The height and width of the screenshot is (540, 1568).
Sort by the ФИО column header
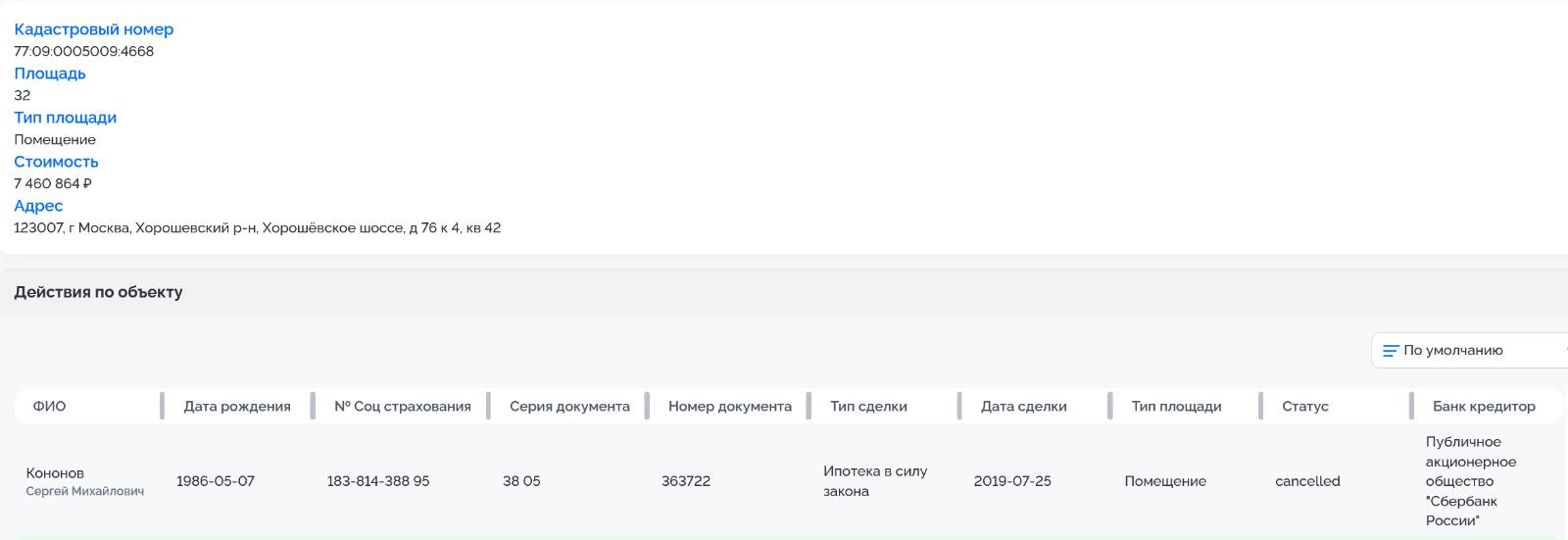49,407
